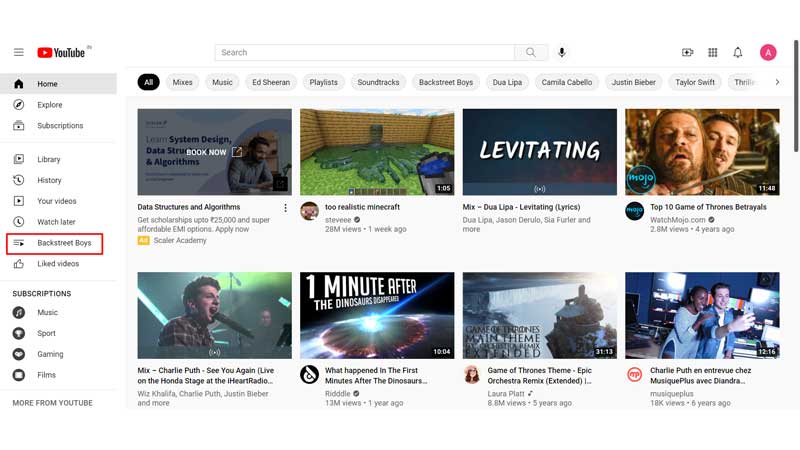This screenshot has height=450, width=800.
Task: Play Game of Thrones Betrayals thumbnail
Action: [702, 152]
